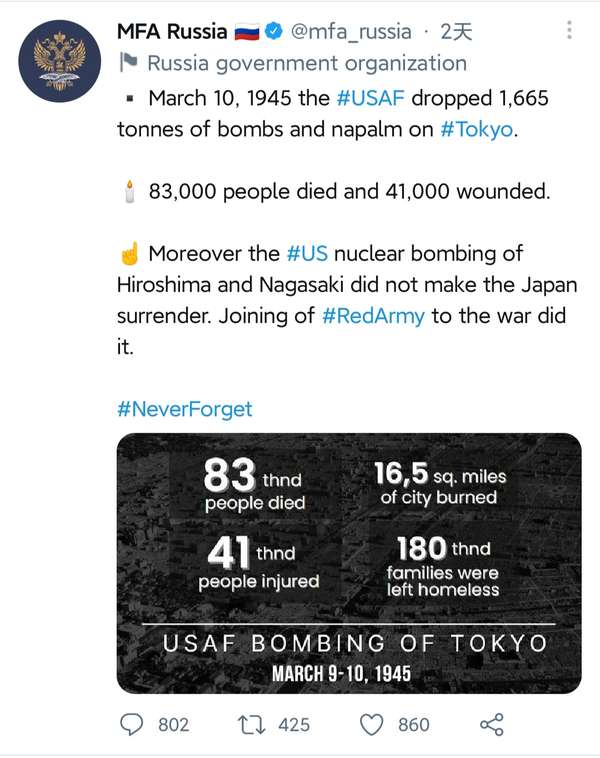Open the #US hashtag link
Screen dimensions: 600x758
[x=307, y=253]
